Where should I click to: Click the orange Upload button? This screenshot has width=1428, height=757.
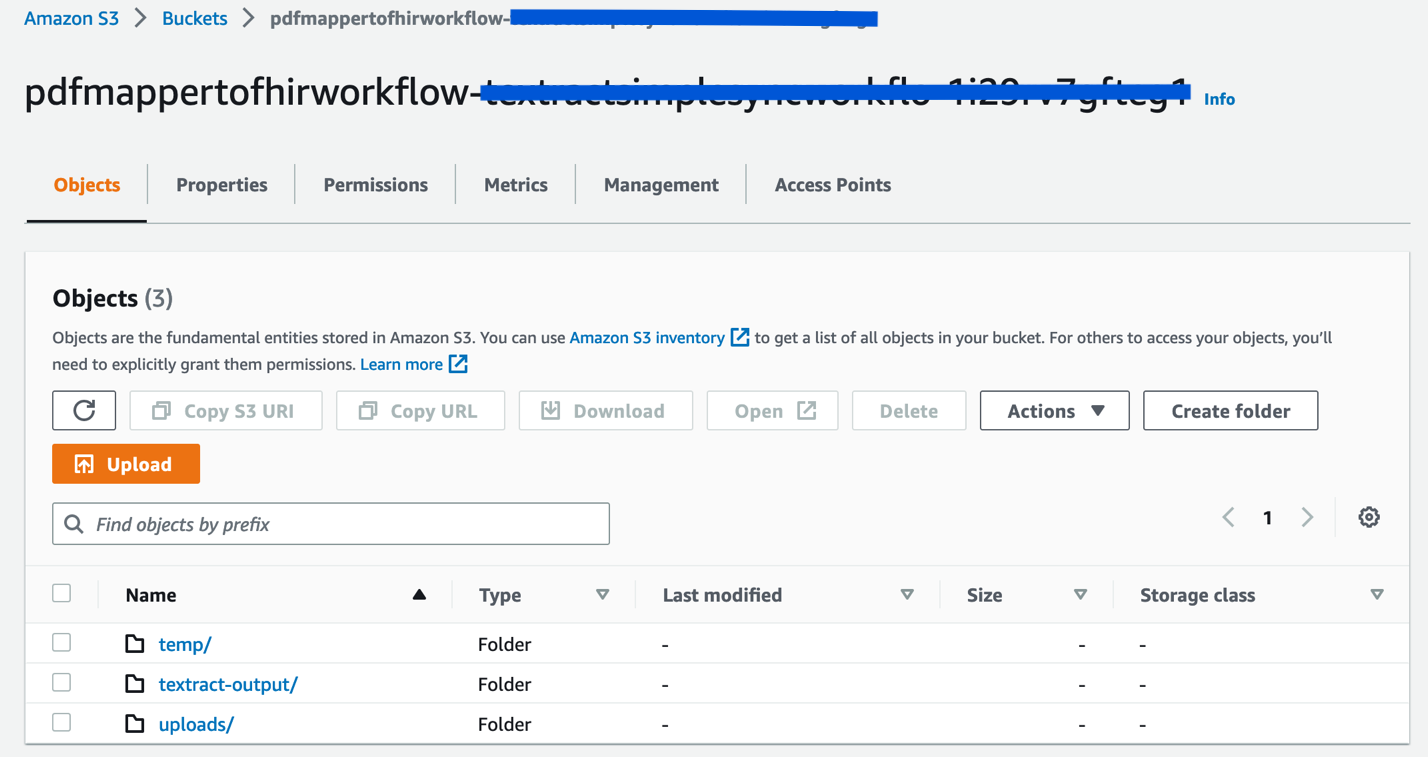coord(126,464)
